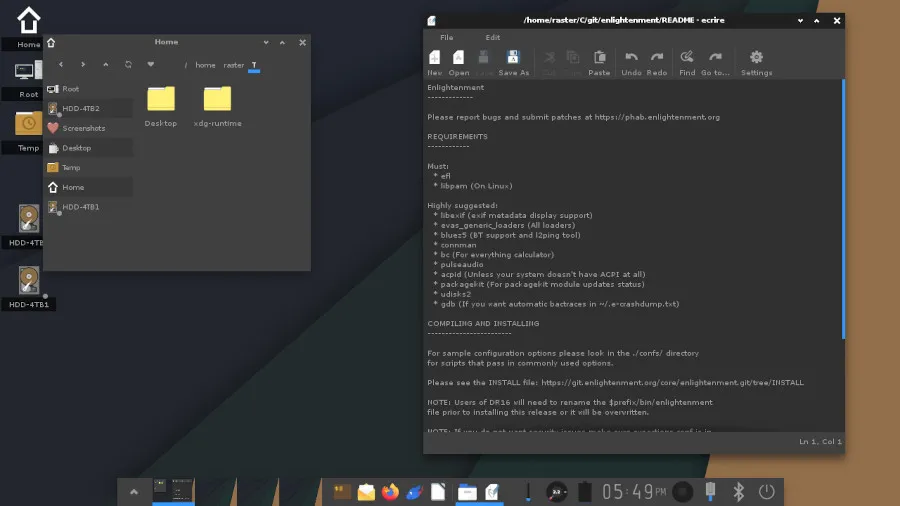Click the Redo arrow icon
This screenshot has width=900, height=506.
pos(657,59)
